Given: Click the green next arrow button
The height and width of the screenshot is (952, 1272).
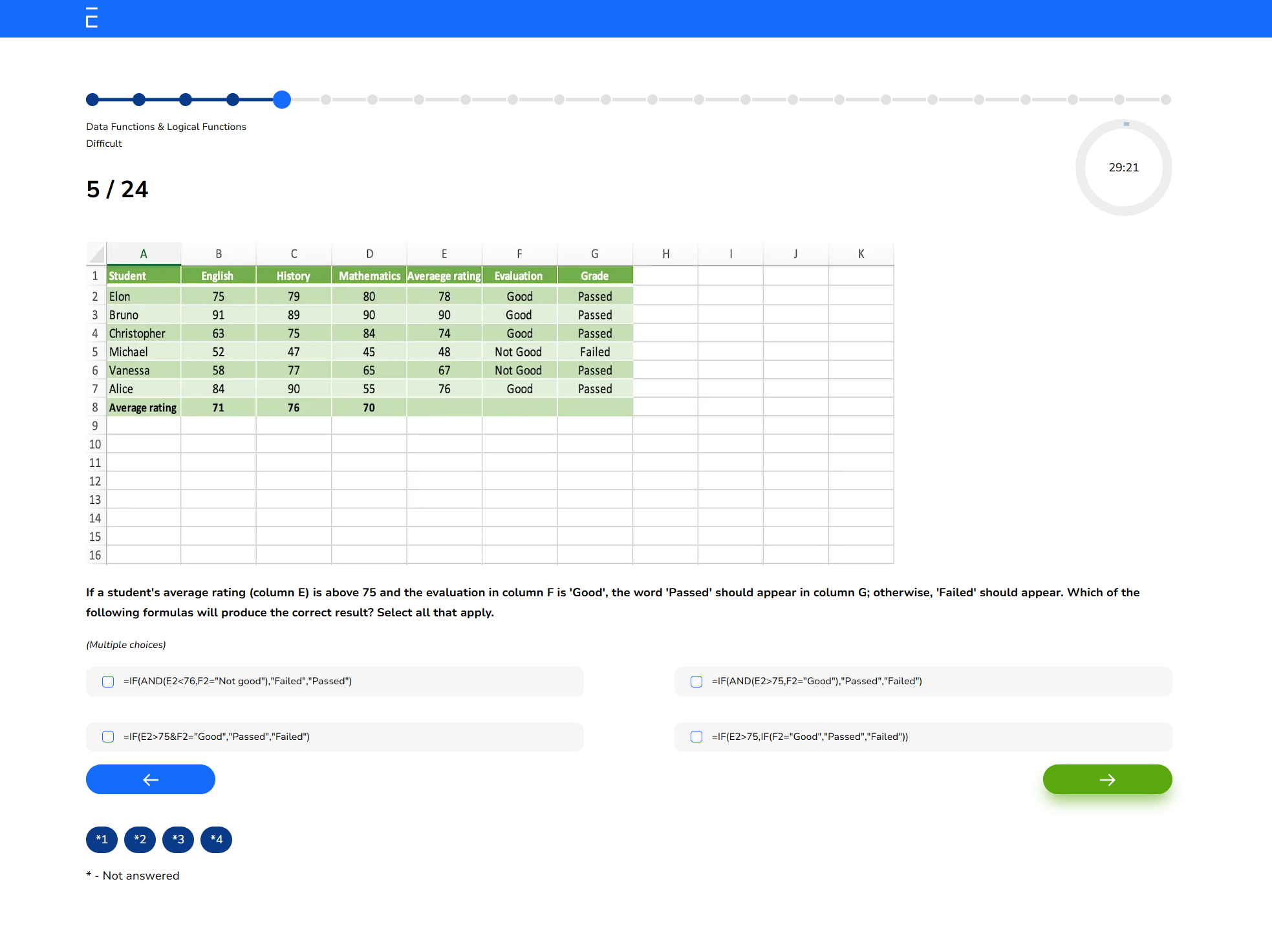Looking at the screenshot, I should tap(1107, 779).
